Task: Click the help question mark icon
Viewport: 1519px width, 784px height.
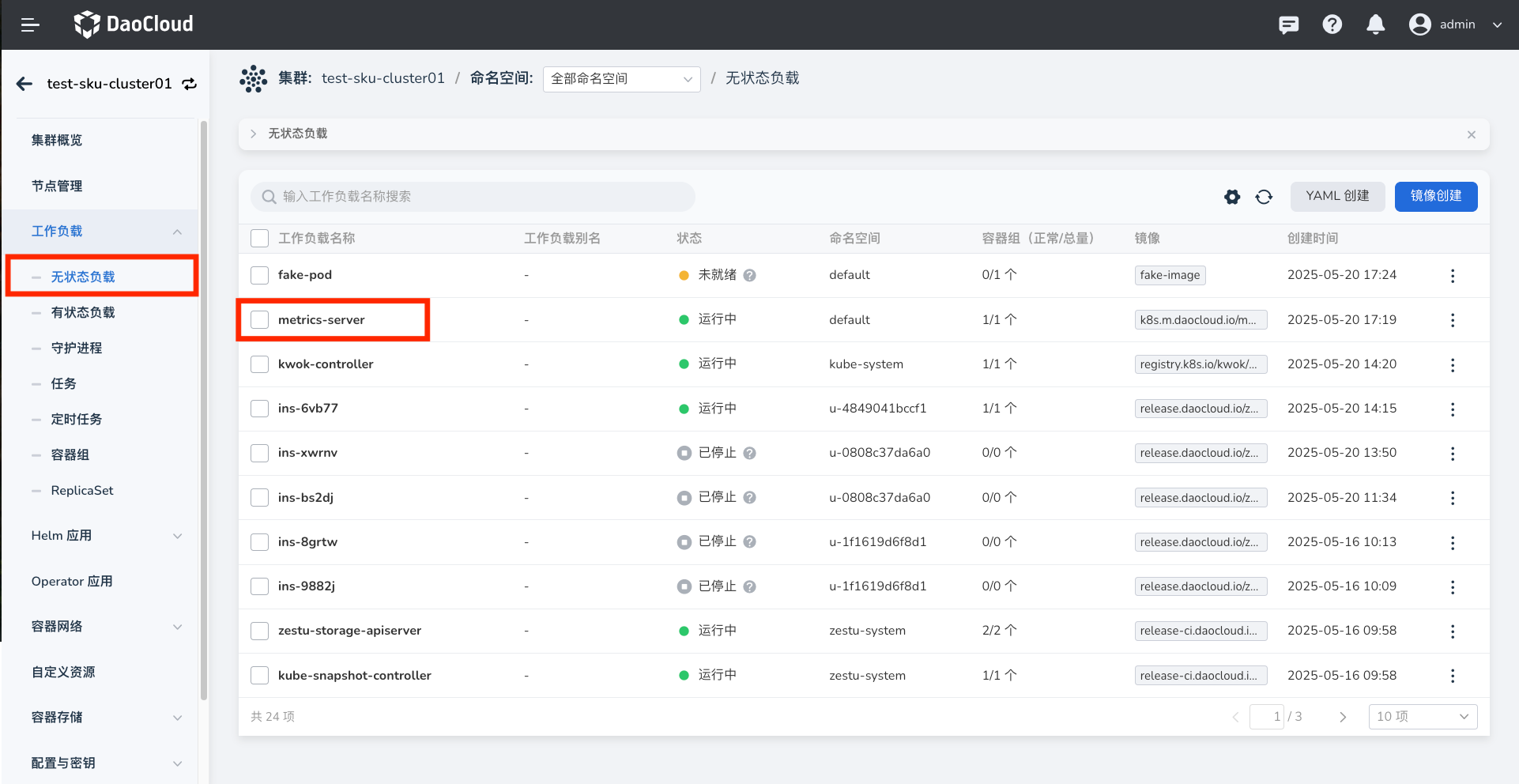Action: 1332,24
